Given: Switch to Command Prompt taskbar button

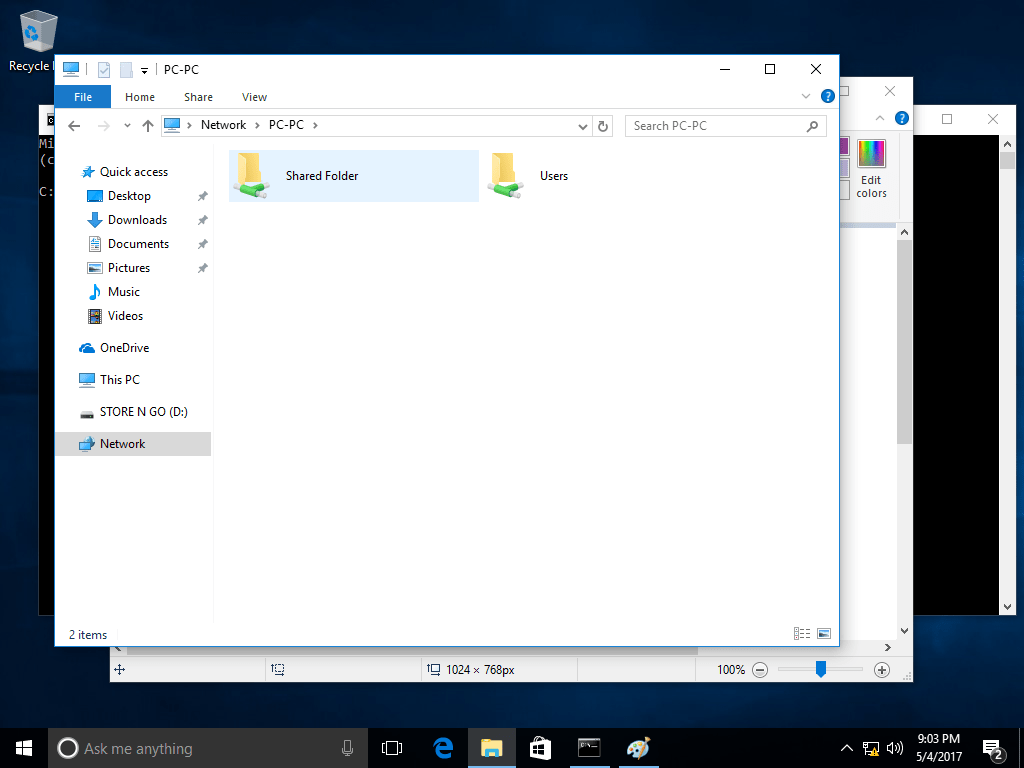Looking at the screenshot, I should pos(589,748).
